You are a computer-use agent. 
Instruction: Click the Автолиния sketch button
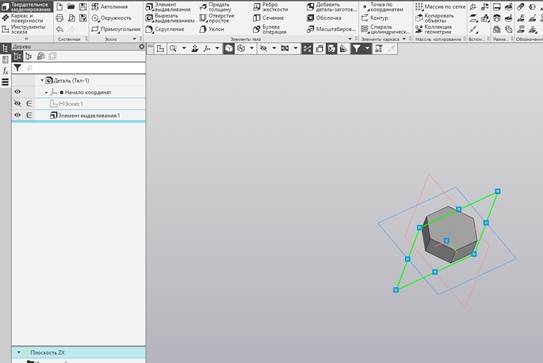(110, 7)
